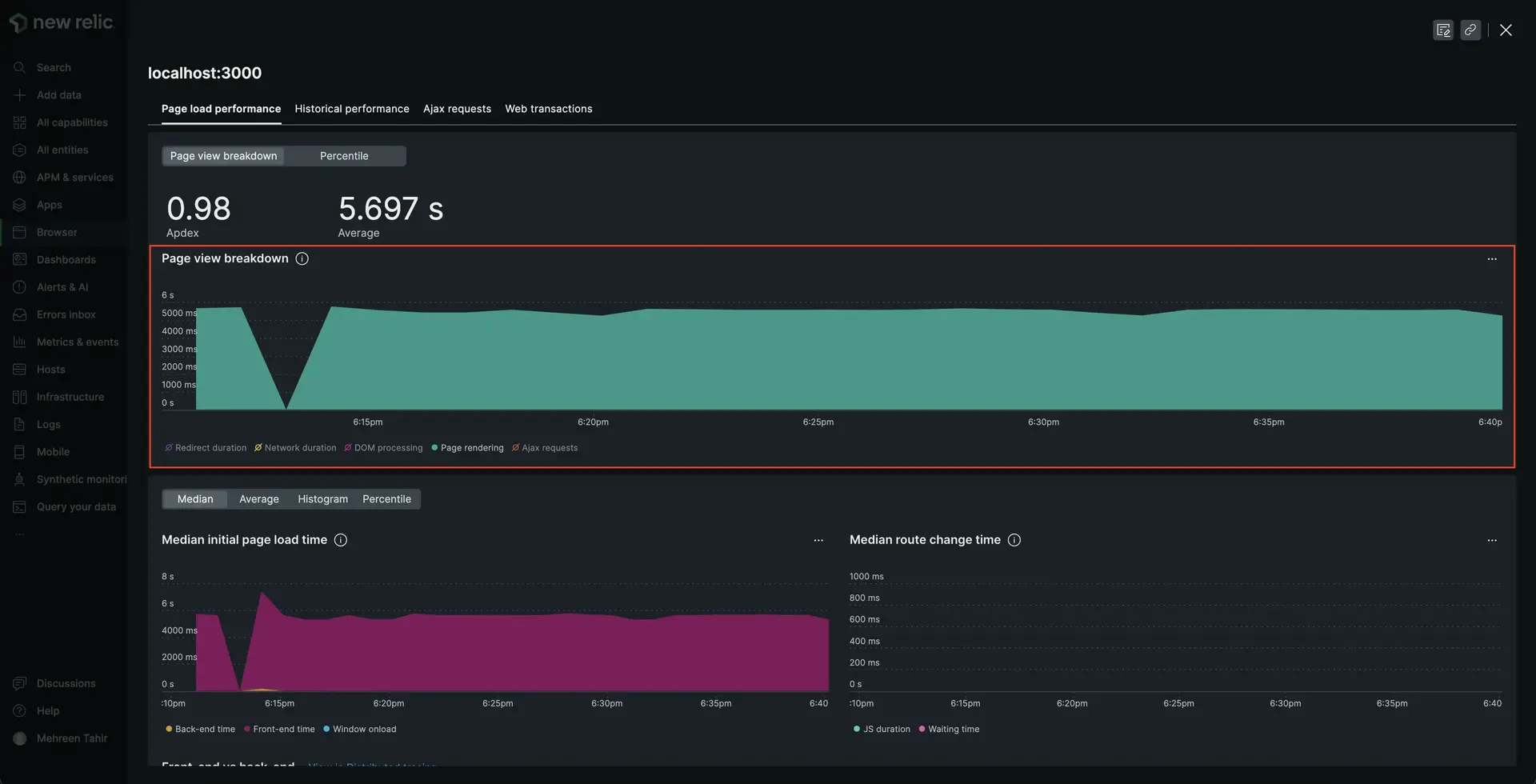Click the 5.697 s Average value

coord(390,209)
